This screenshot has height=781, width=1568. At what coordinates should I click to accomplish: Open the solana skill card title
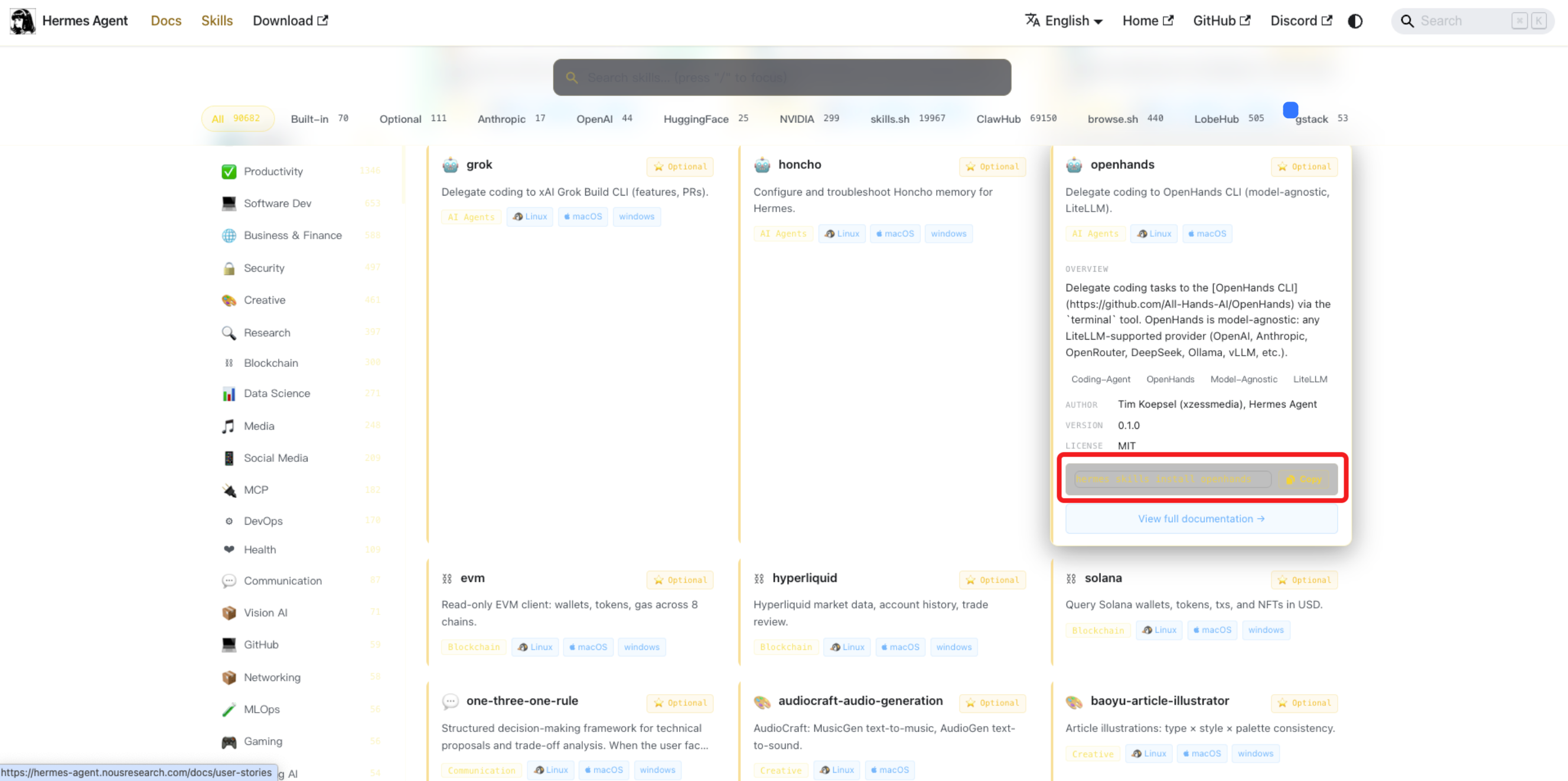pos(1103,578)
